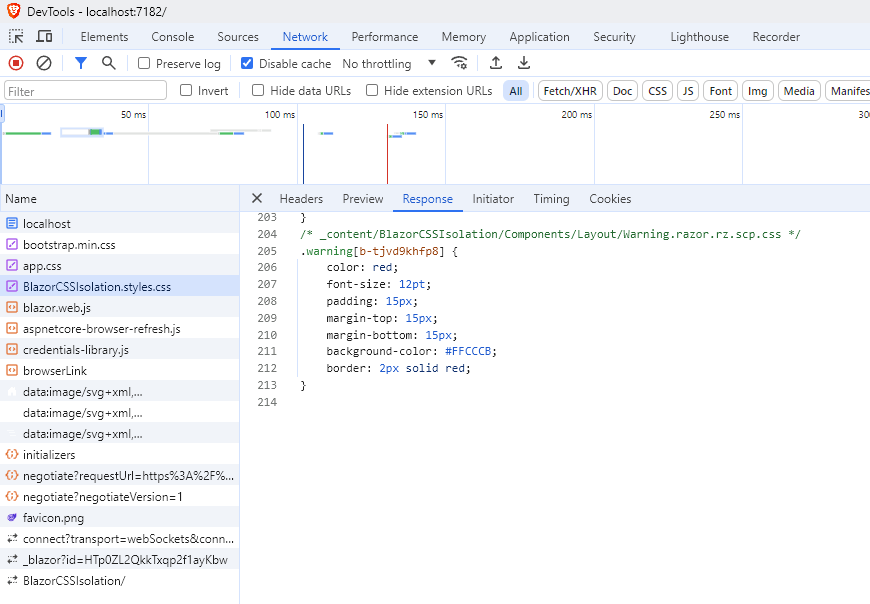Select the bootstrap.min.css request
Viewport: 870px width, 604px height.
(120, 245)
